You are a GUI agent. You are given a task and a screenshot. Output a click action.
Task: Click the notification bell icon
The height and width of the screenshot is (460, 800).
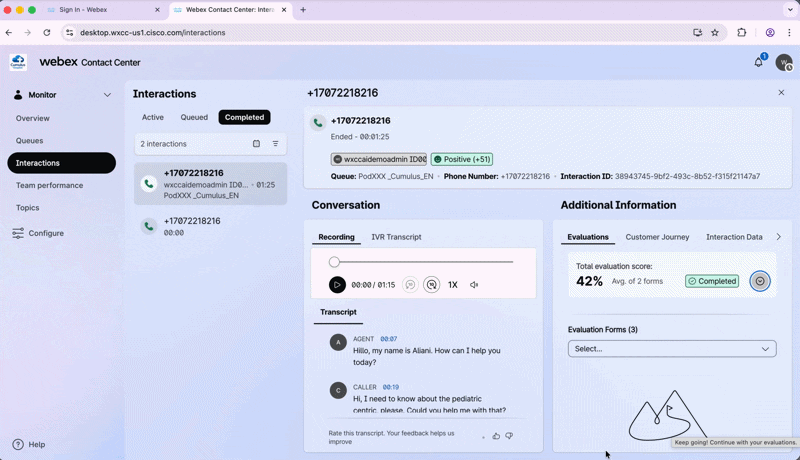point(759,62)
